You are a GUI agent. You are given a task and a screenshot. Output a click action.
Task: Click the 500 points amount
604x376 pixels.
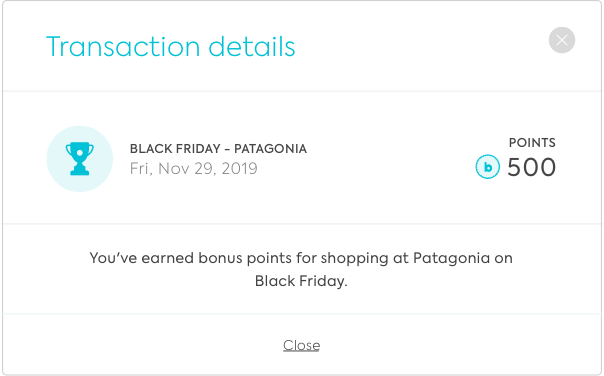pos(532,167)
